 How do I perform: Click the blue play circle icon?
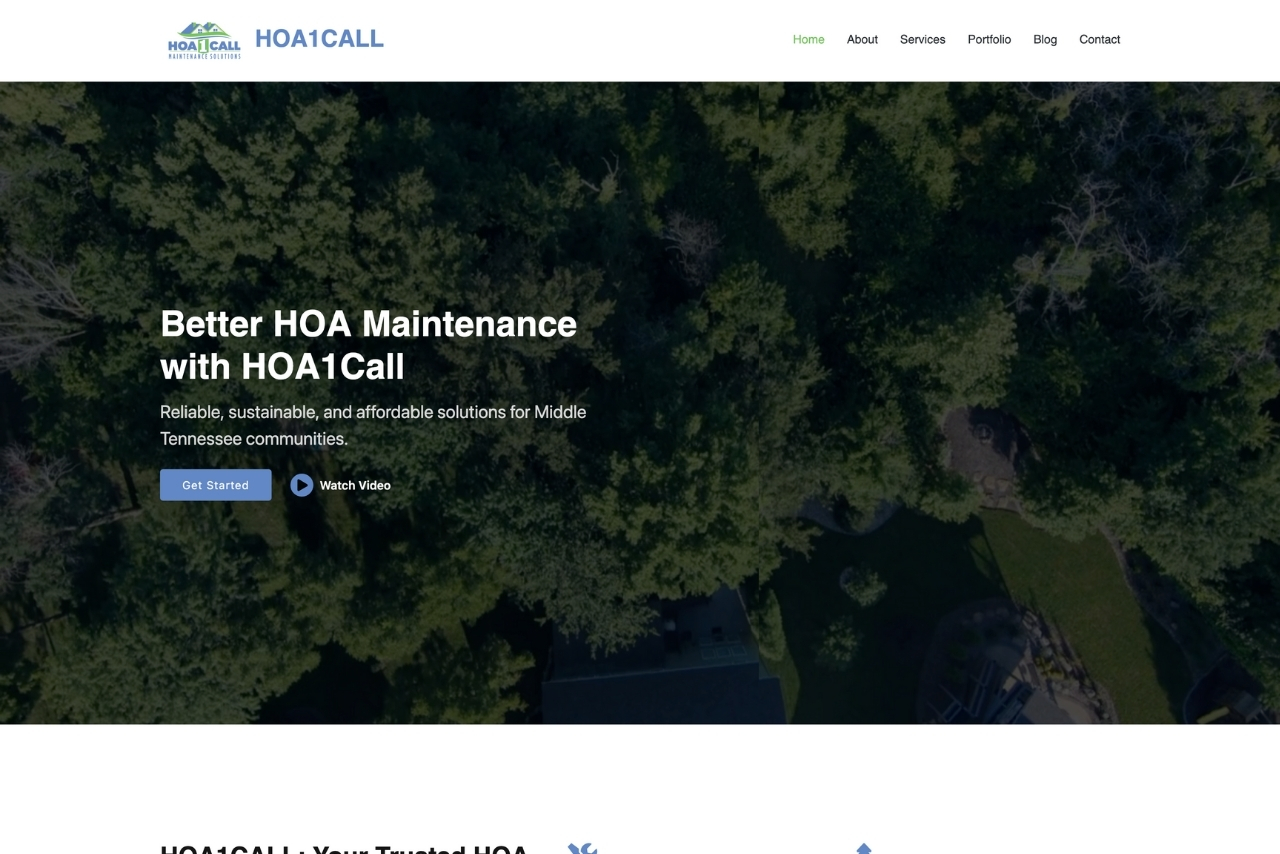point(302,485)
